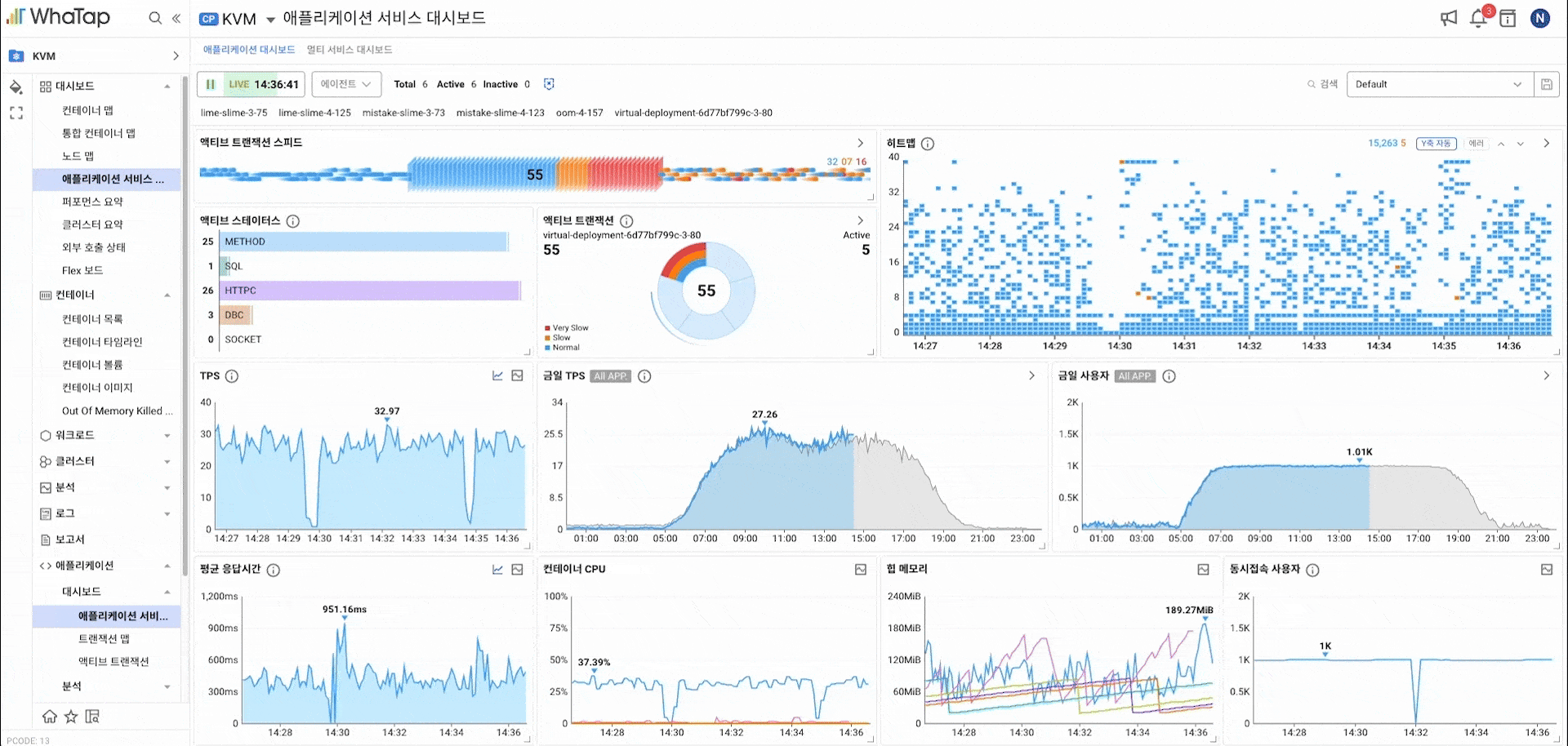Image resolution: width=1568 pixels, height=746 pixels.
Task: Pause the LIVE dashboard updates
Action: (211, 84)
